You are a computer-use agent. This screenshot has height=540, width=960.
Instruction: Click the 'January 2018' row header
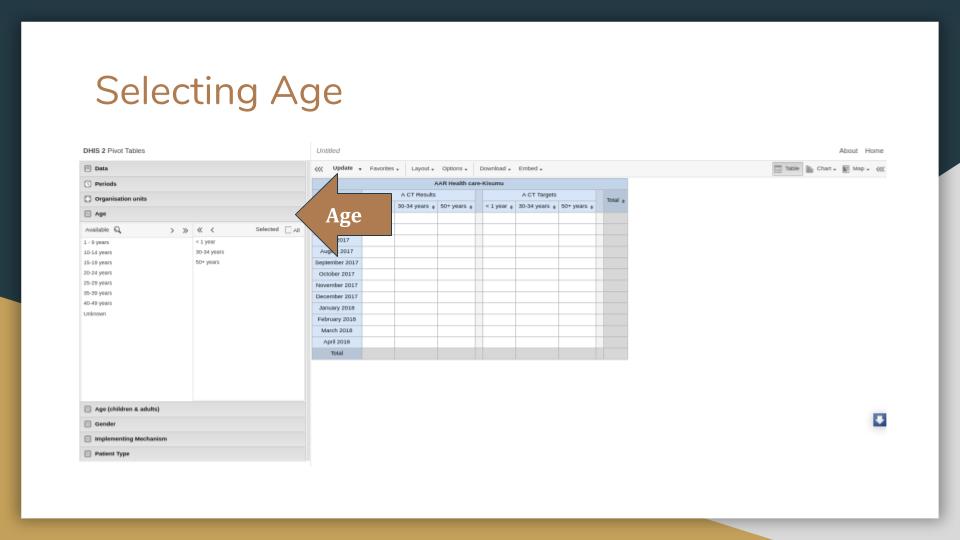[337, 308]
